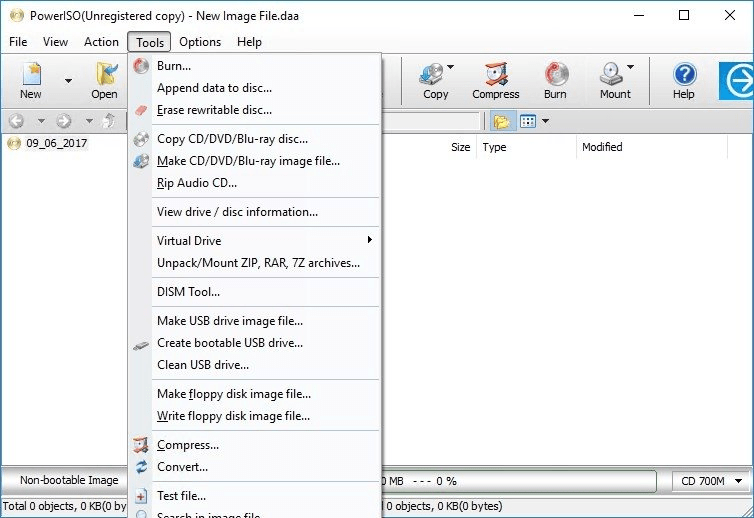The height and width of the screenshot is (518, 754).
Task: Click the Open file toolbar icon
Action: pos(104,80)
